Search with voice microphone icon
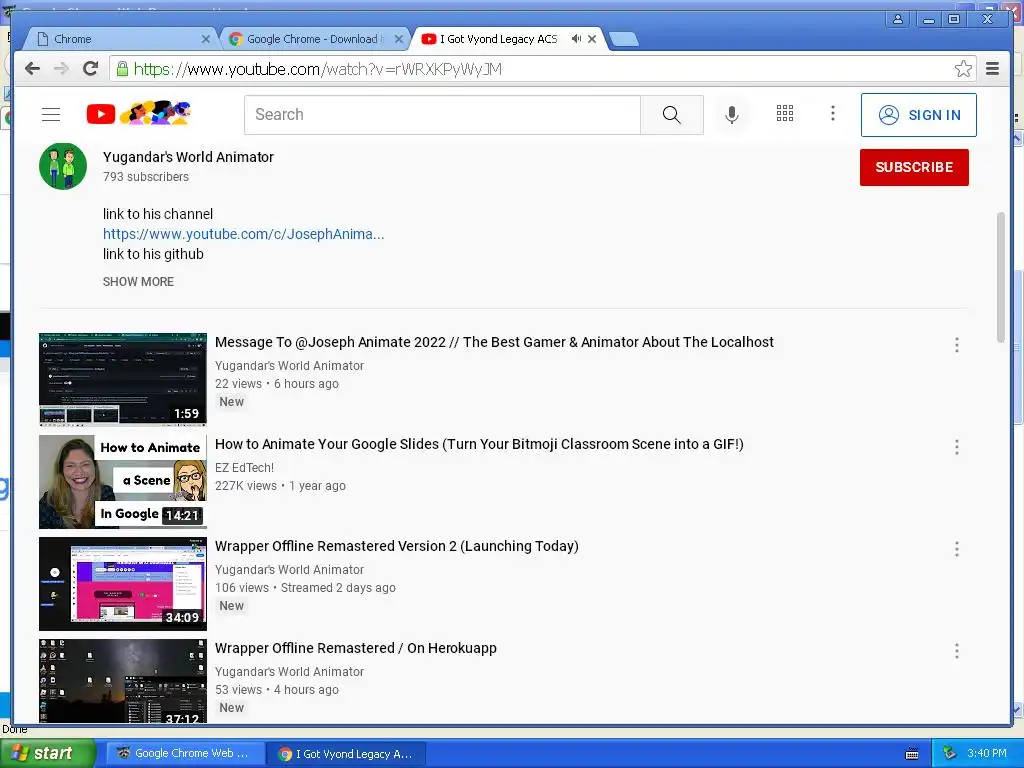The height and width of the screenshot is (768, 1024). coord(731,114)
